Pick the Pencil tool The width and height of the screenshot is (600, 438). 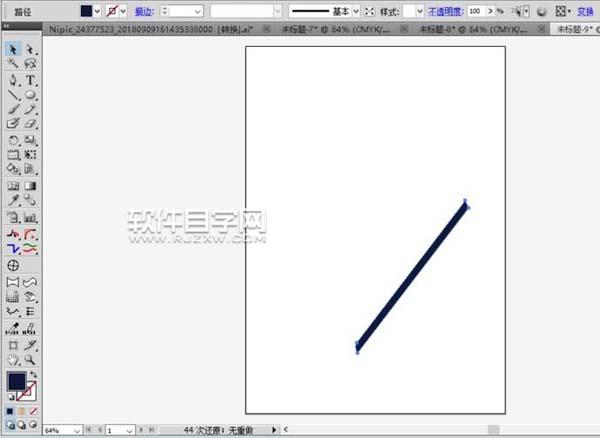click(30, 109)
